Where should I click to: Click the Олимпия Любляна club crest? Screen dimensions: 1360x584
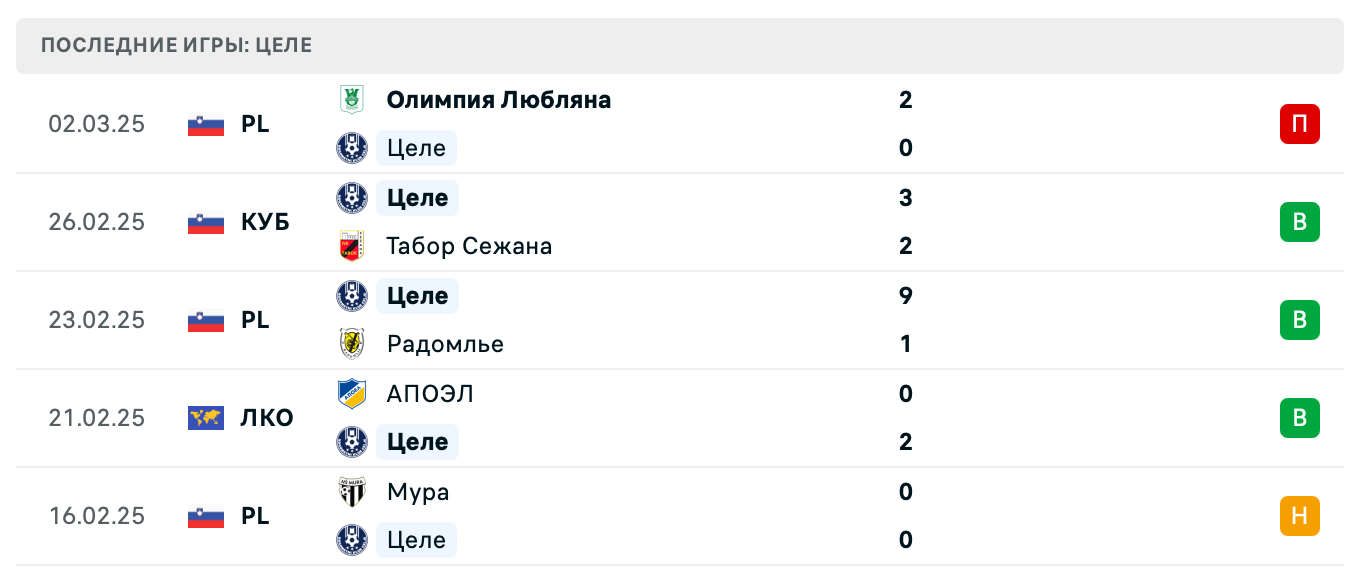point(352,100)
